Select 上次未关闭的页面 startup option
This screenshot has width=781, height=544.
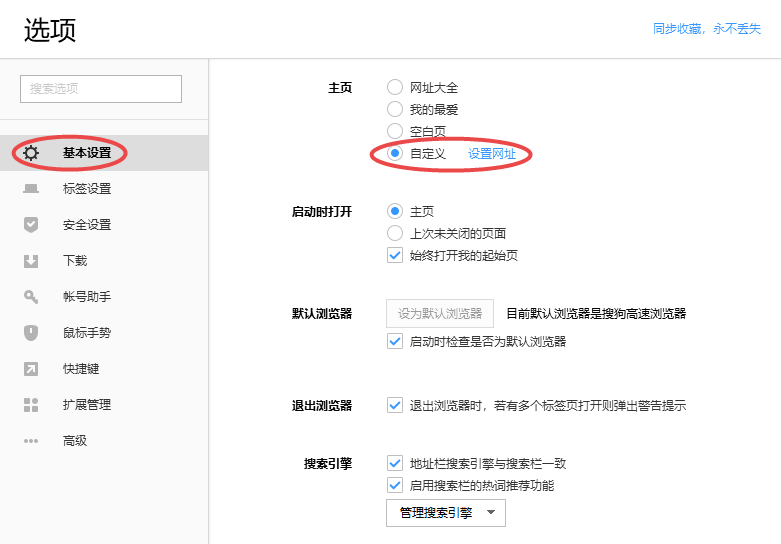(x=395, y=233)
